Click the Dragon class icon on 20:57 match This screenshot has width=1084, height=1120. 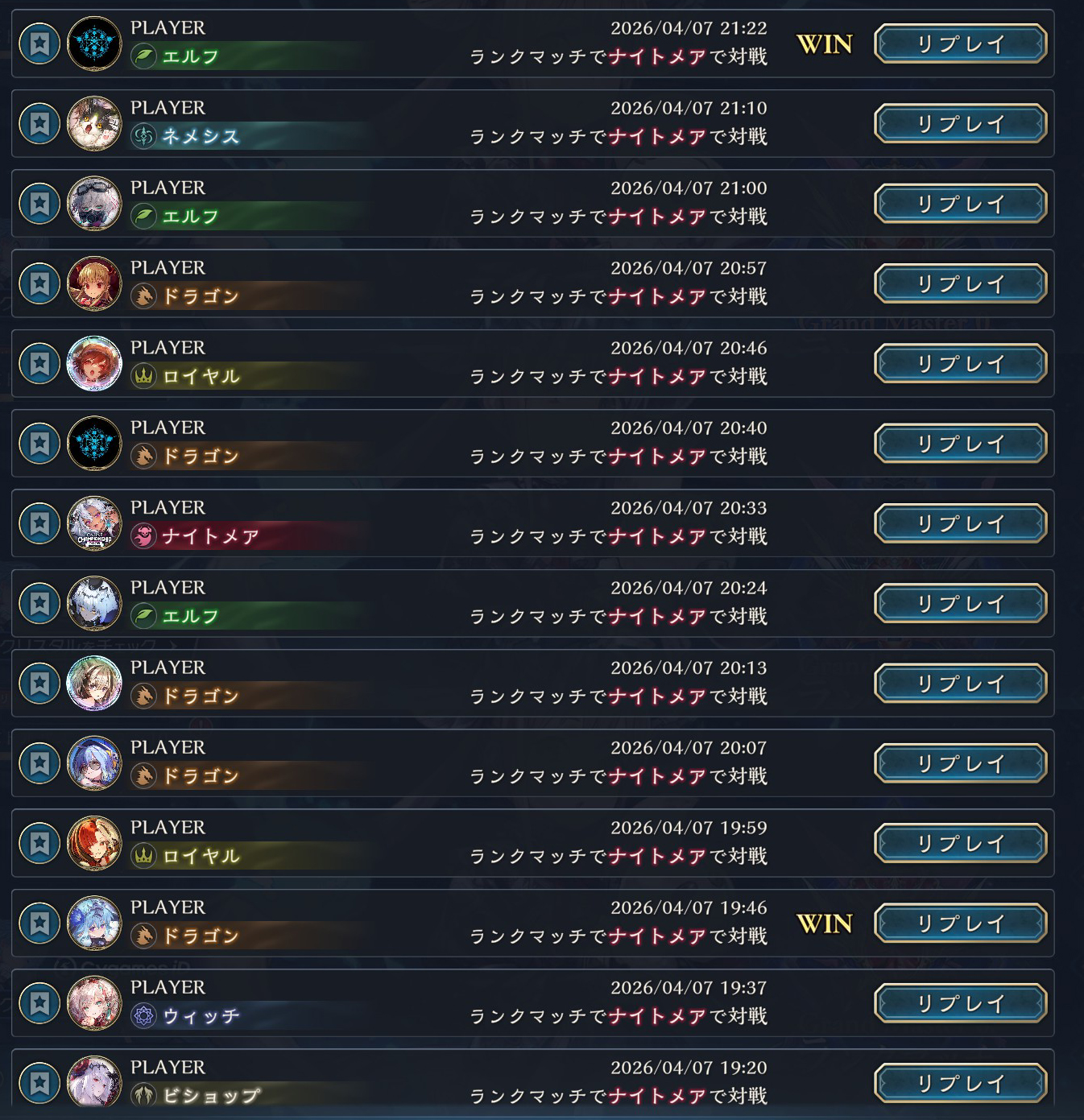tap(143, 296)
